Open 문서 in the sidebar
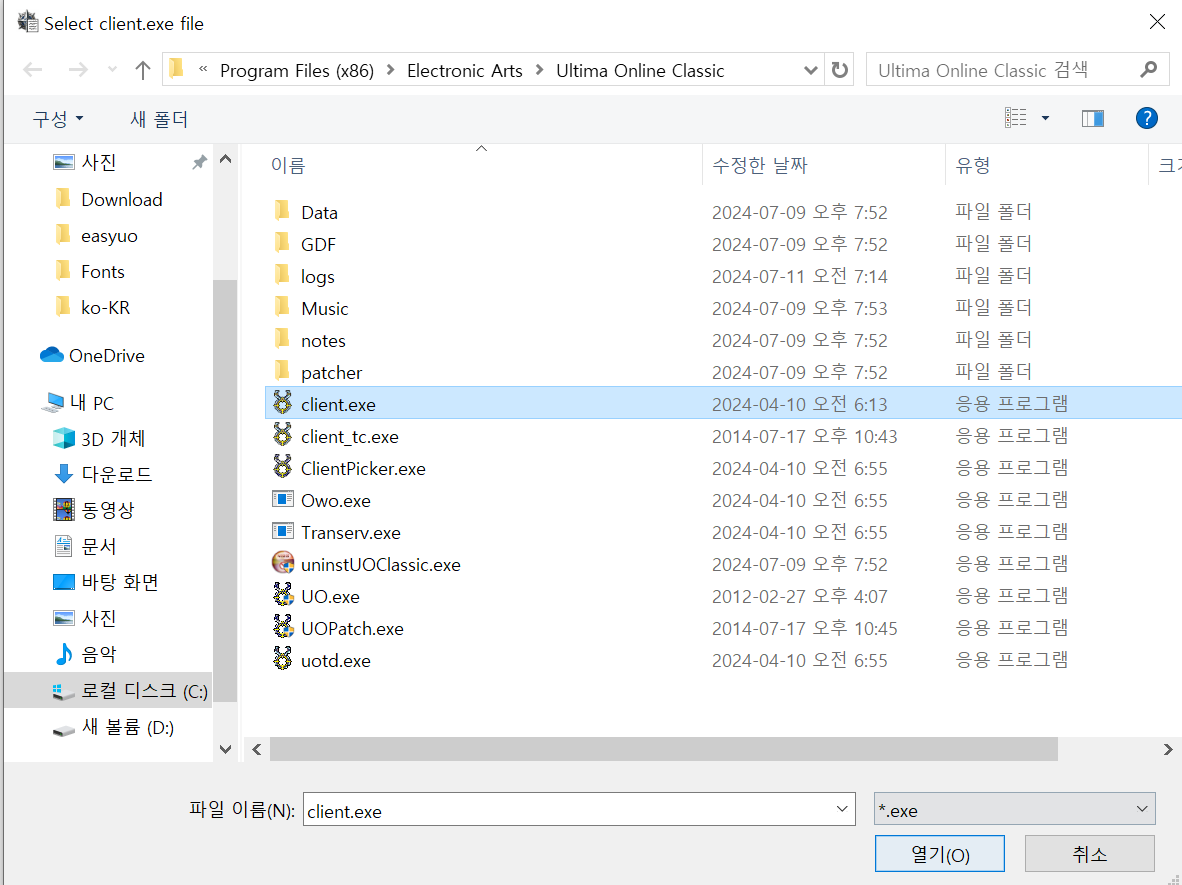Image resolution: width=1182 pixels, height=885 pixels. pos(85,546)
